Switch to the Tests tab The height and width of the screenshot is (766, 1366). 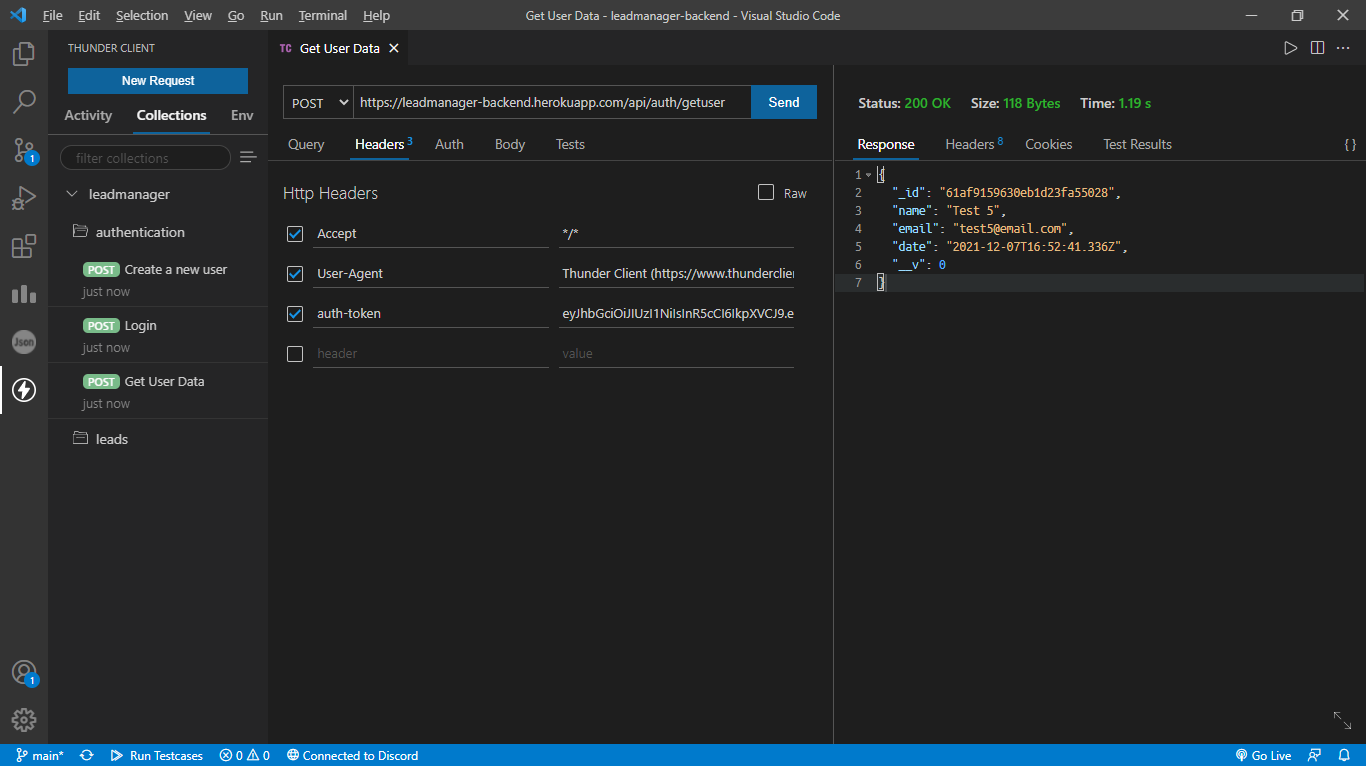[570, 145]
